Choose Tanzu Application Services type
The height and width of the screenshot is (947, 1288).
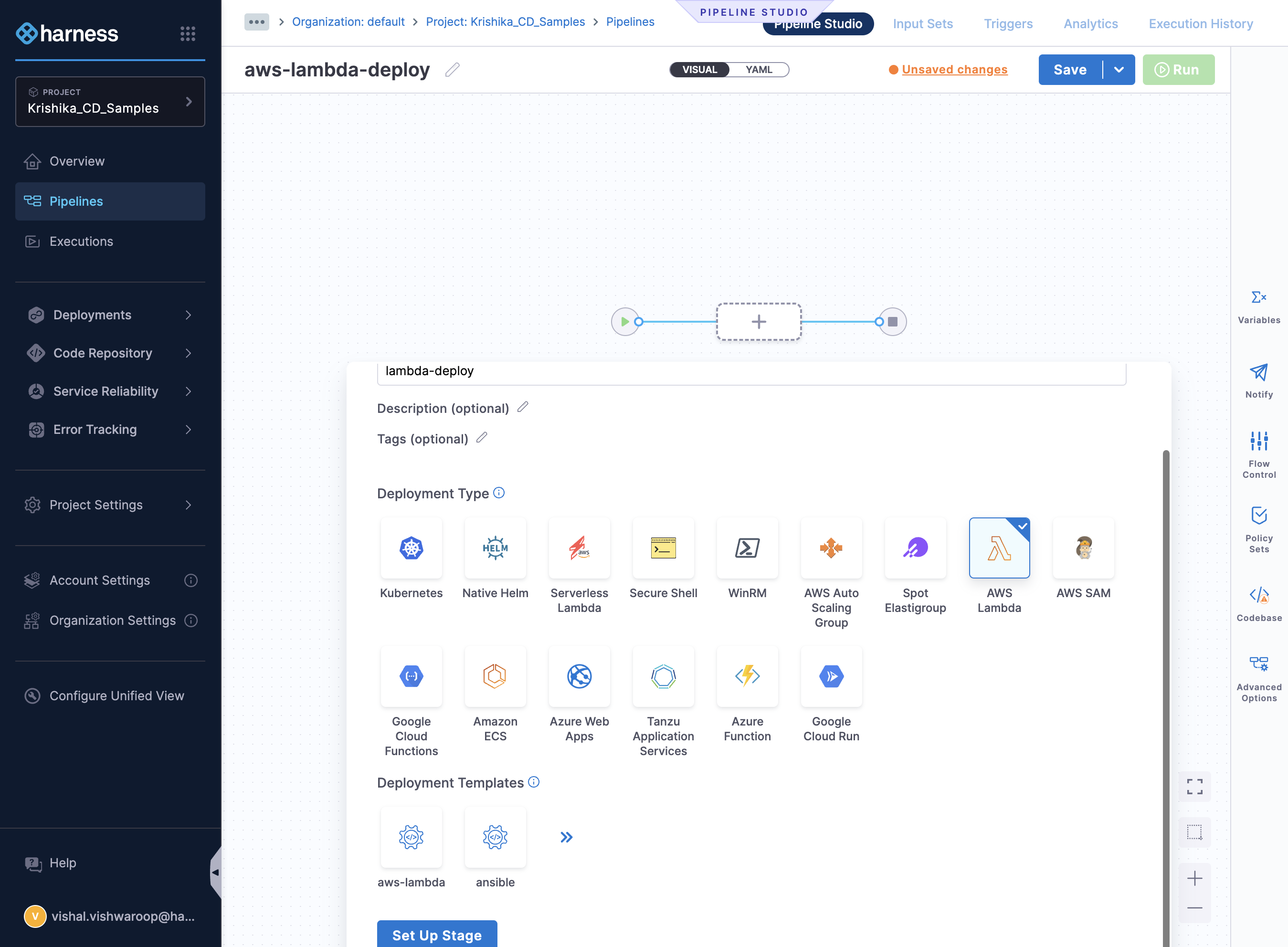tap(663, 676)
